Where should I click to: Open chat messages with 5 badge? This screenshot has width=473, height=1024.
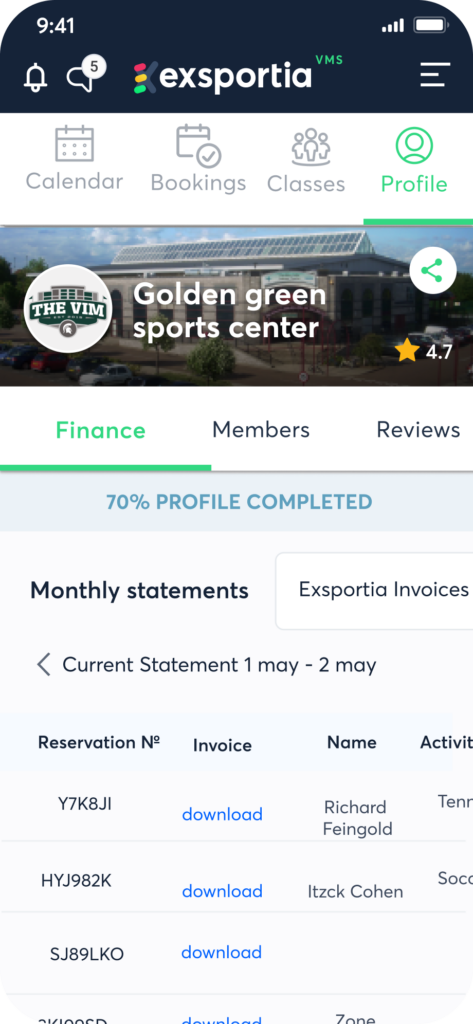click(86, 74)
